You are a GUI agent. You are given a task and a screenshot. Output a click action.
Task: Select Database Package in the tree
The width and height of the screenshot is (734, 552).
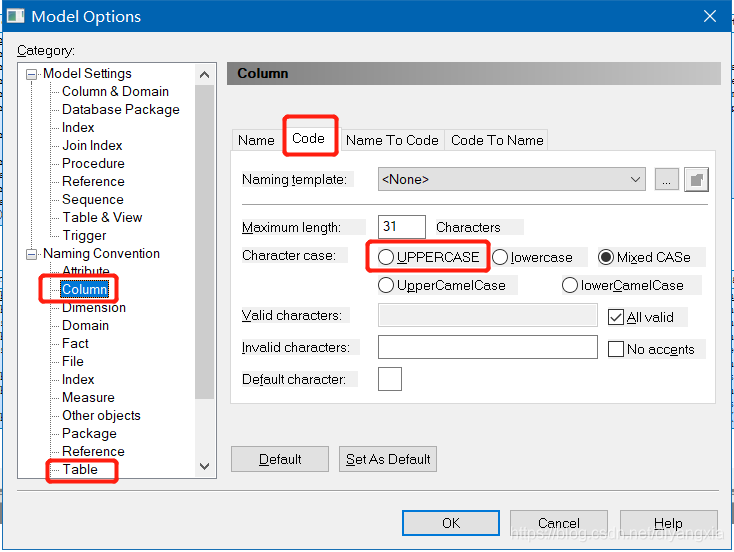click(x=121, y=109)
